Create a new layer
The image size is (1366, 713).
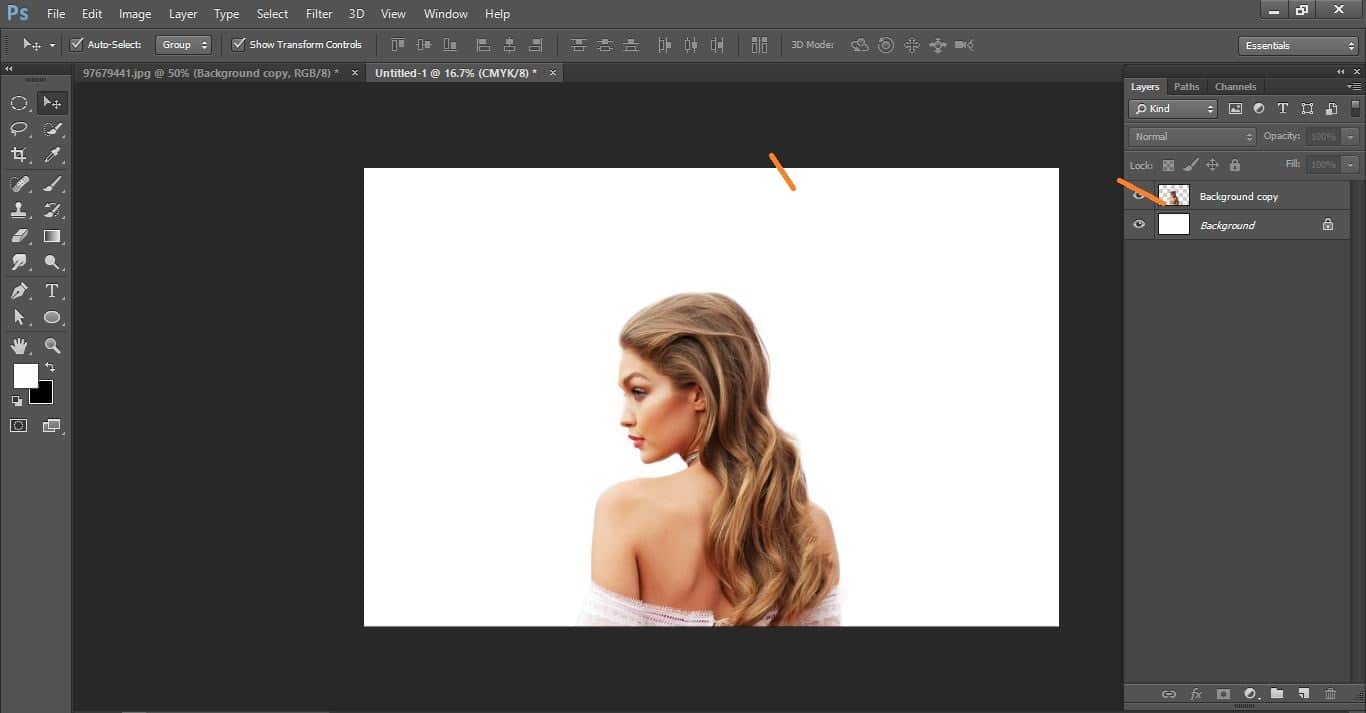pyautogui.click(x=1303, y=693)
